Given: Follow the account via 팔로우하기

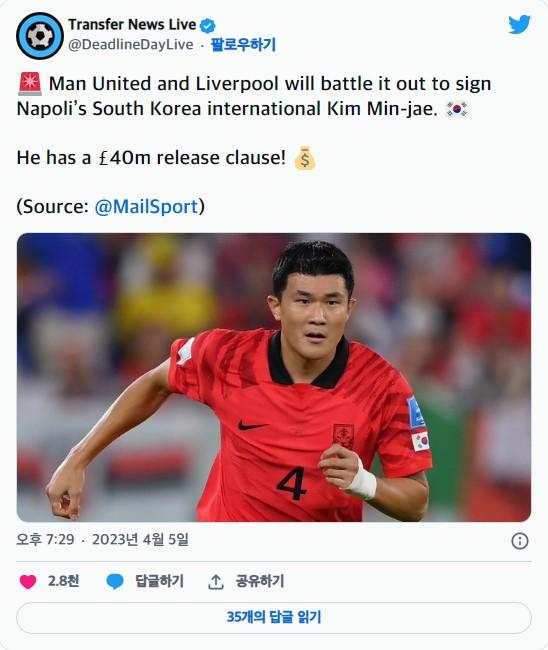Looking at the screenshot, I should pyautogui.click(x=243, y=44).
